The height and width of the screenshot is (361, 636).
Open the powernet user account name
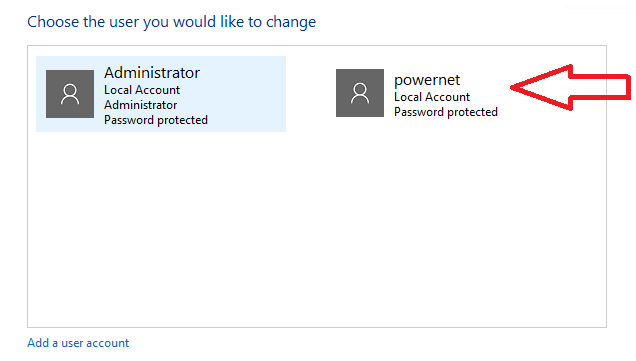pos(427,80)
